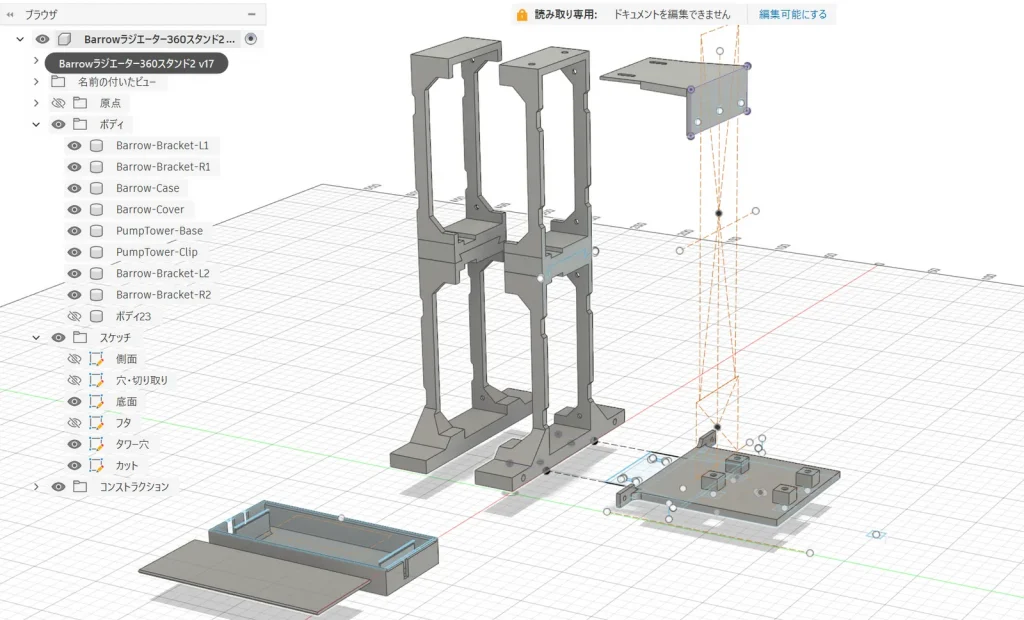Screen dimensions: 1024x620
Task: Click the コンストラクション folder icon
Action: [x=80, y=487]
